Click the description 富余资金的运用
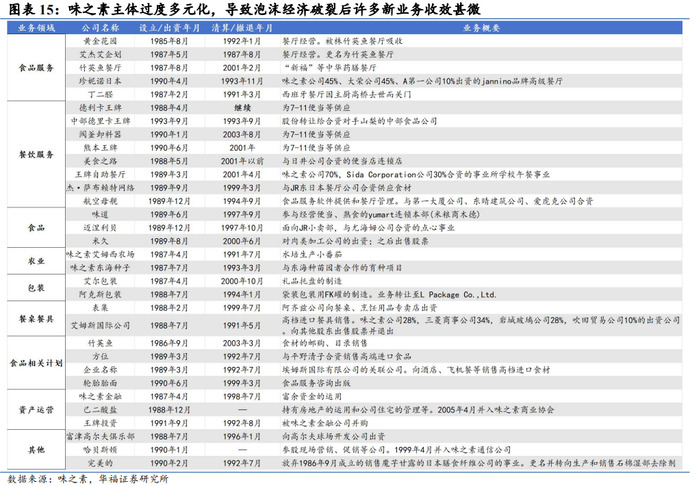 pos(312,397)
